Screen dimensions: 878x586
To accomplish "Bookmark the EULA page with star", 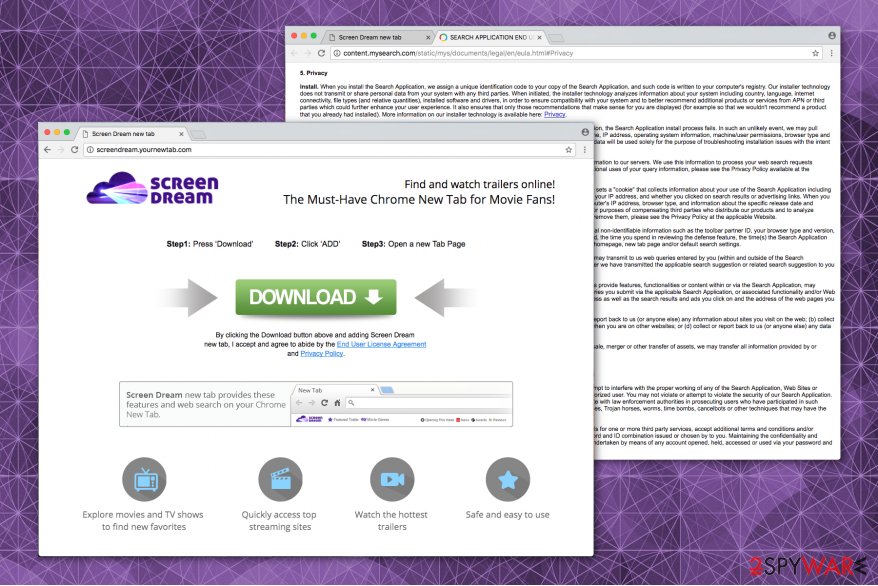I will click(x=815, y=53).
